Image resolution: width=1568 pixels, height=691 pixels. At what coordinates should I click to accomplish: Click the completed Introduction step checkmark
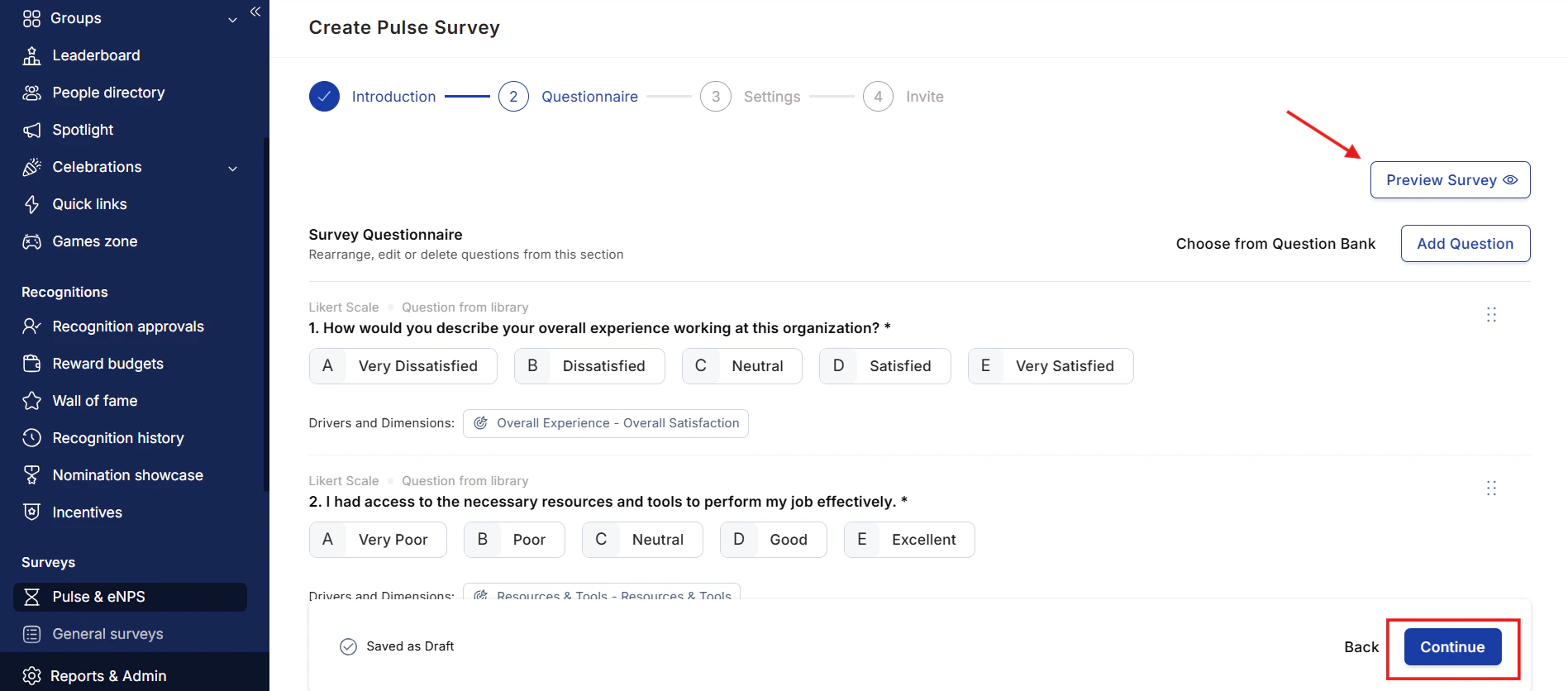[x=324, y=97]
